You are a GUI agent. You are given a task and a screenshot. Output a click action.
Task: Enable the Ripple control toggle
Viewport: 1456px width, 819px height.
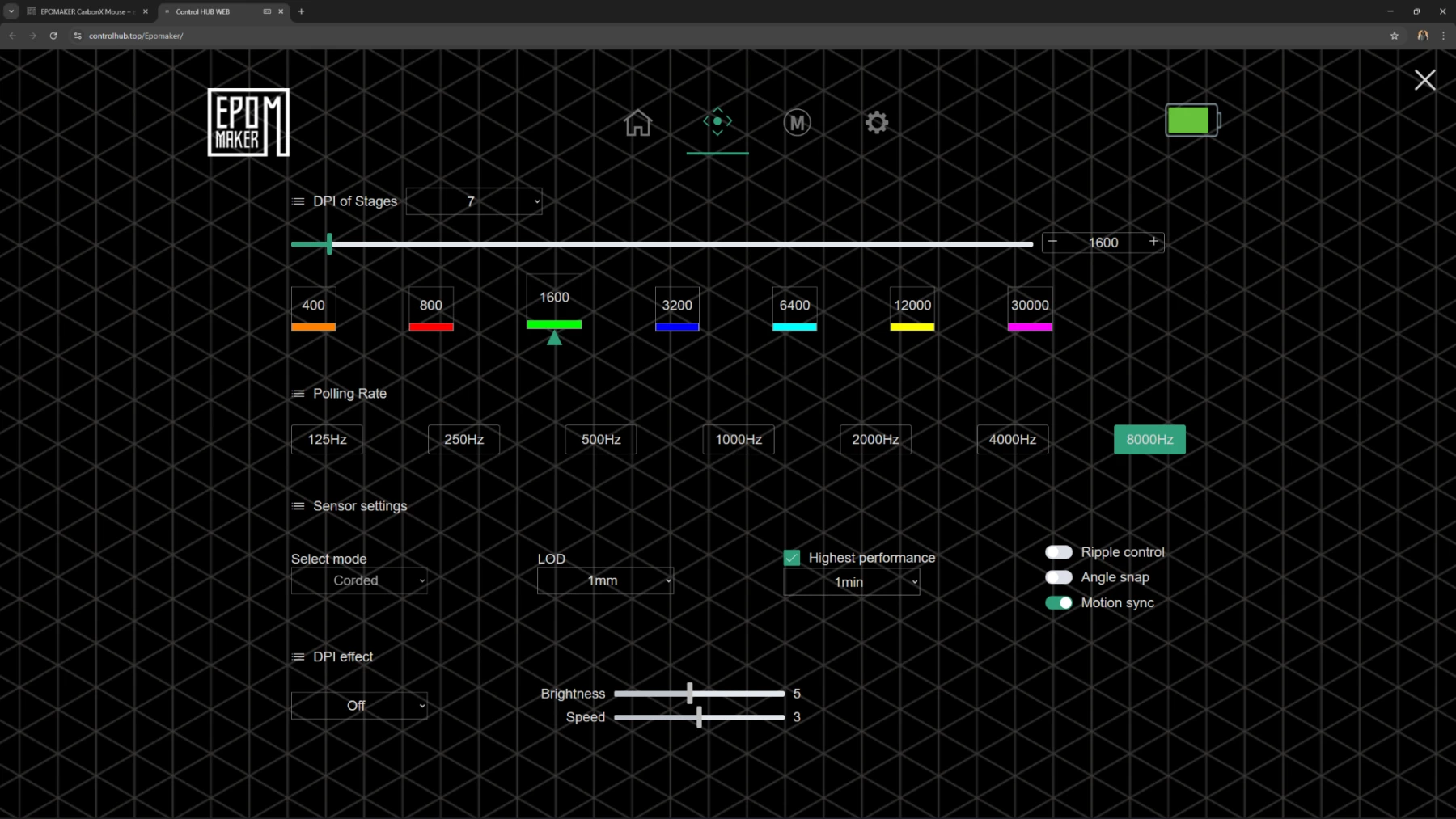click(1058, 552)
